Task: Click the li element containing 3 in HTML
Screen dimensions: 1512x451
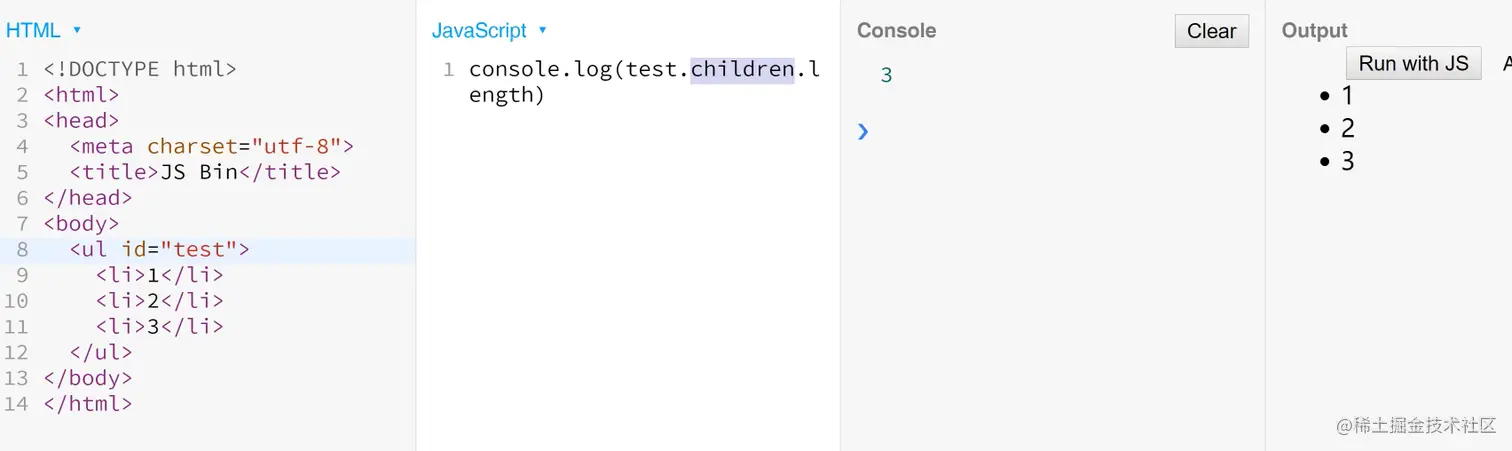Action: pos(159,326)
